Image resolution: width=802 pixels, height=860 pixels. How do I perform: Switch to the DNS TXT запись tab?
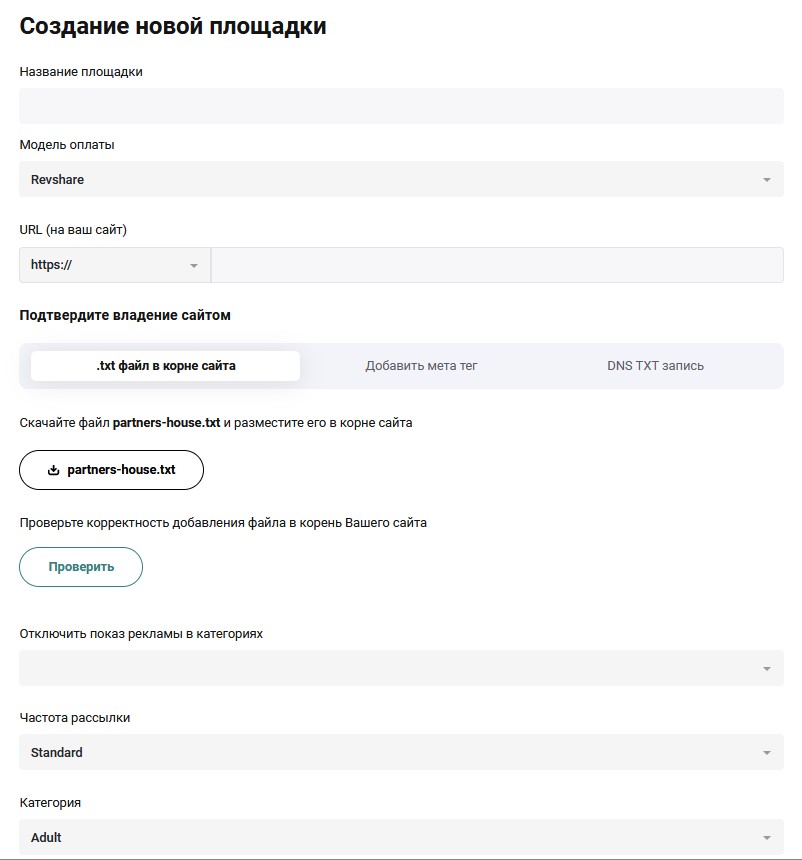pos(655,366)
